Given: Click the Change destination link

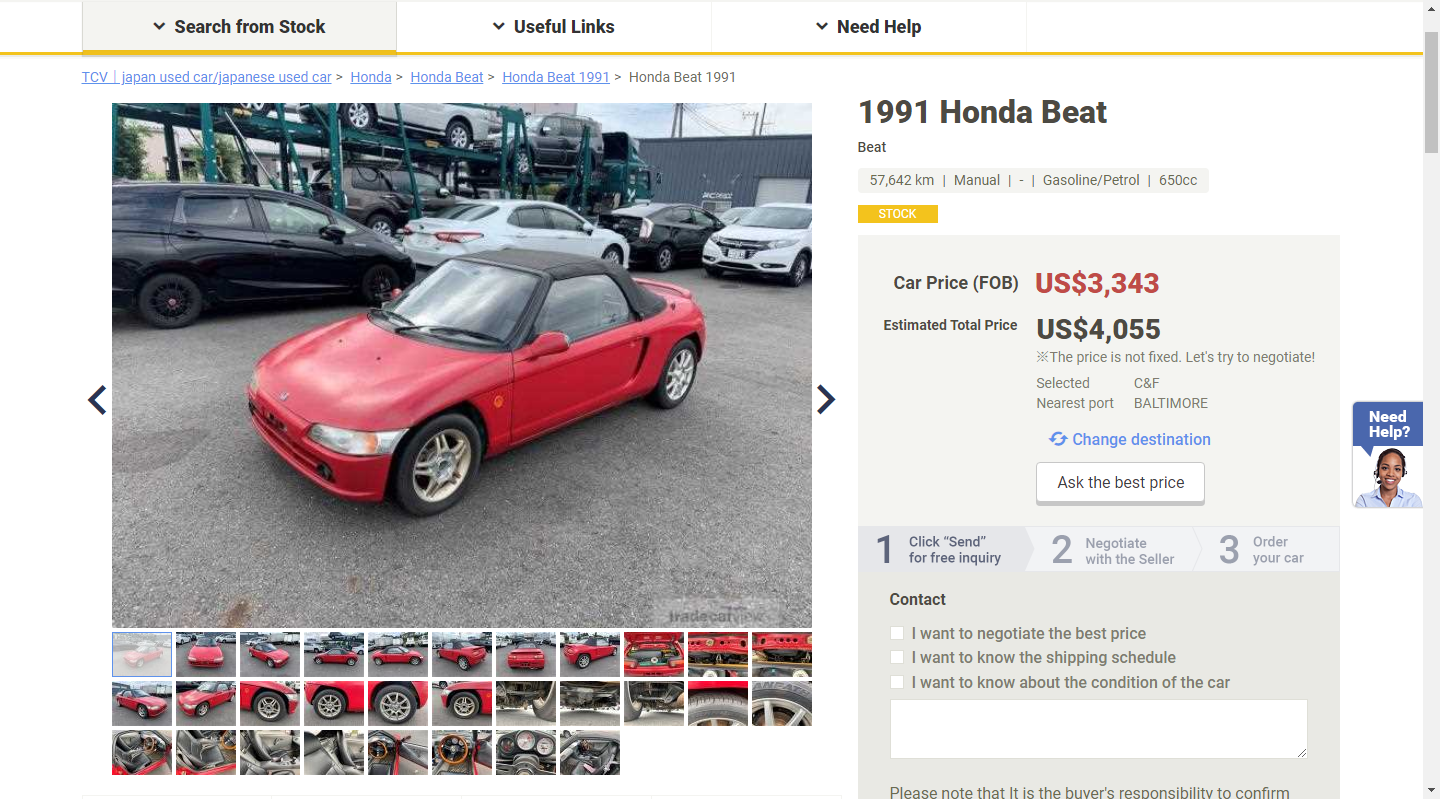Looking at the screenshot, I should pyautogui.click(x=1141, y=439).
